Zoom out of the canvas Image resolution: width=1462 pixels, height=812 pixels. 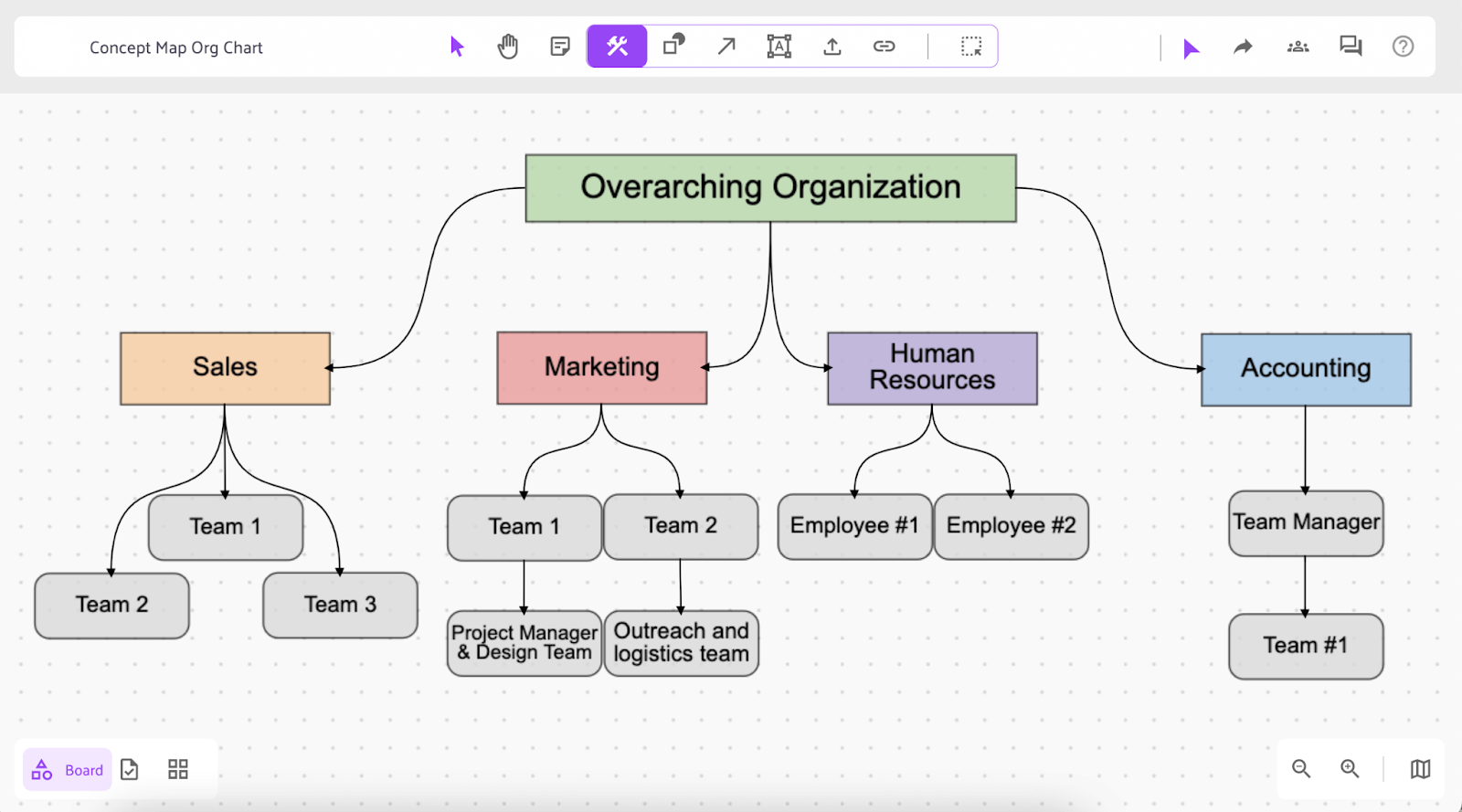click(x=1301, y=769)
